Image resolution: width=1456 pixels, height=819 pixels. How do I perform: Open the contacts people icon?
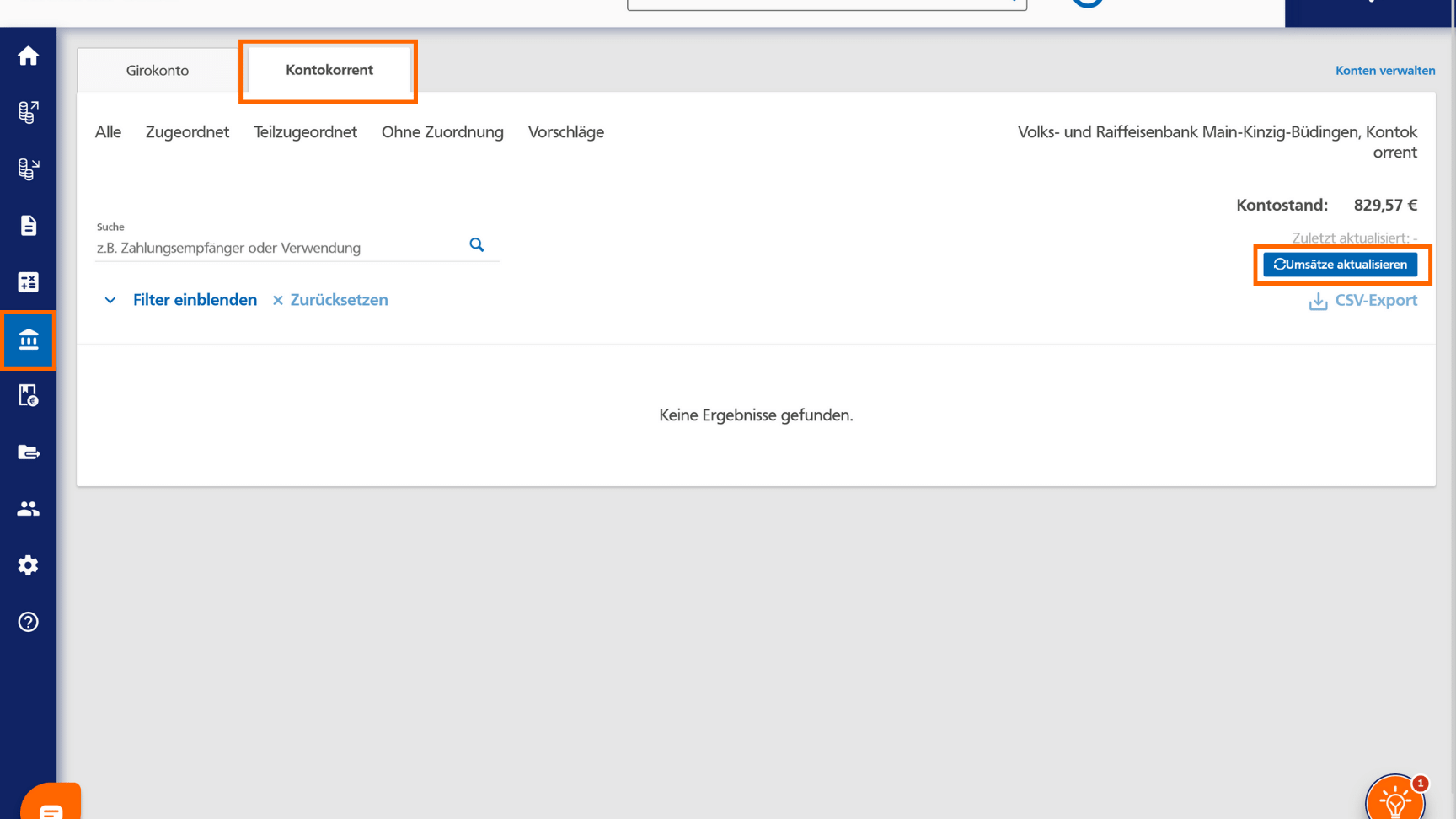click(28, 509)
